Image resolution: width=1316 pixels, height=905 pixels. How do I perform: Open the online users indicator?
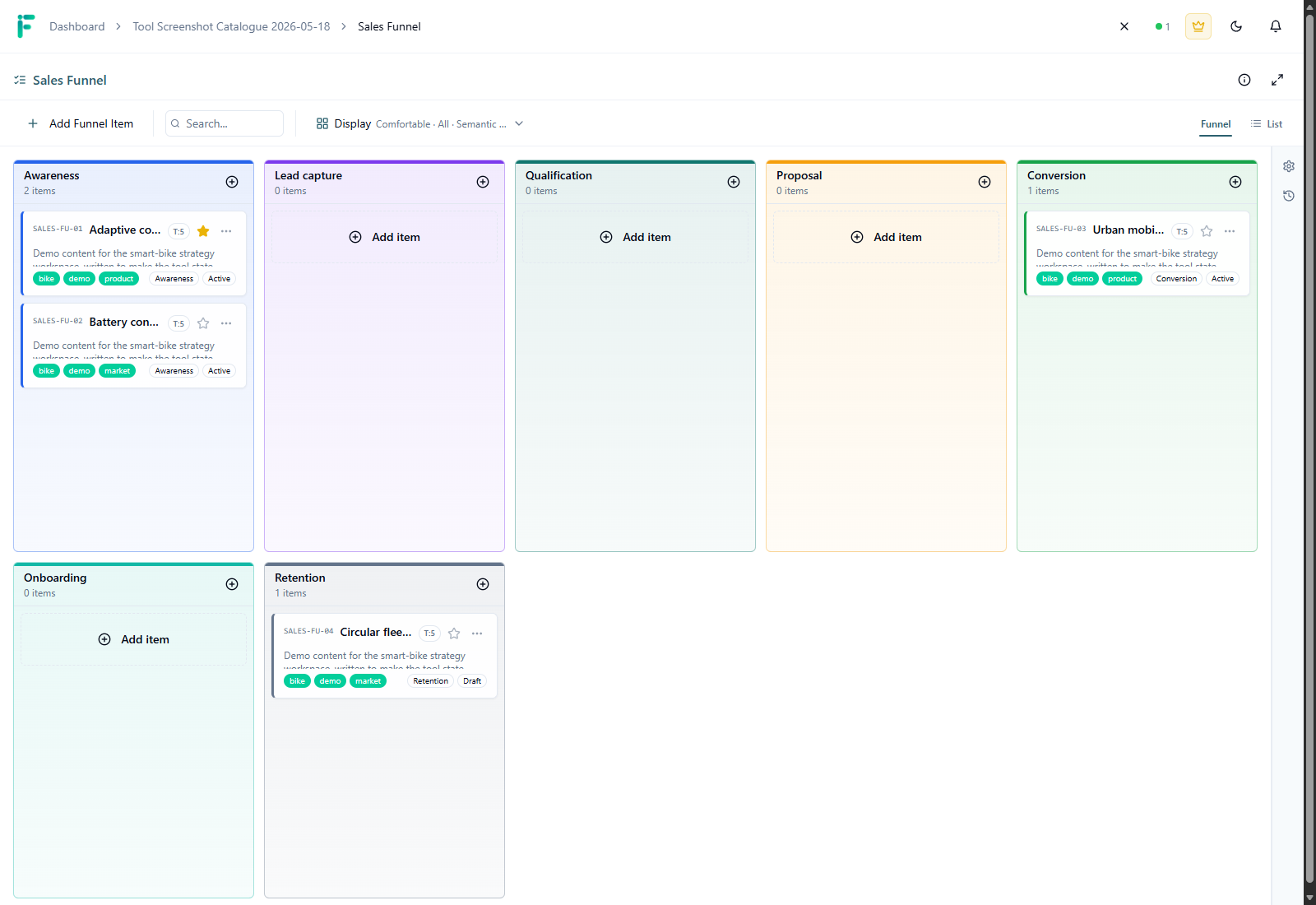(x=1162, y=26)
